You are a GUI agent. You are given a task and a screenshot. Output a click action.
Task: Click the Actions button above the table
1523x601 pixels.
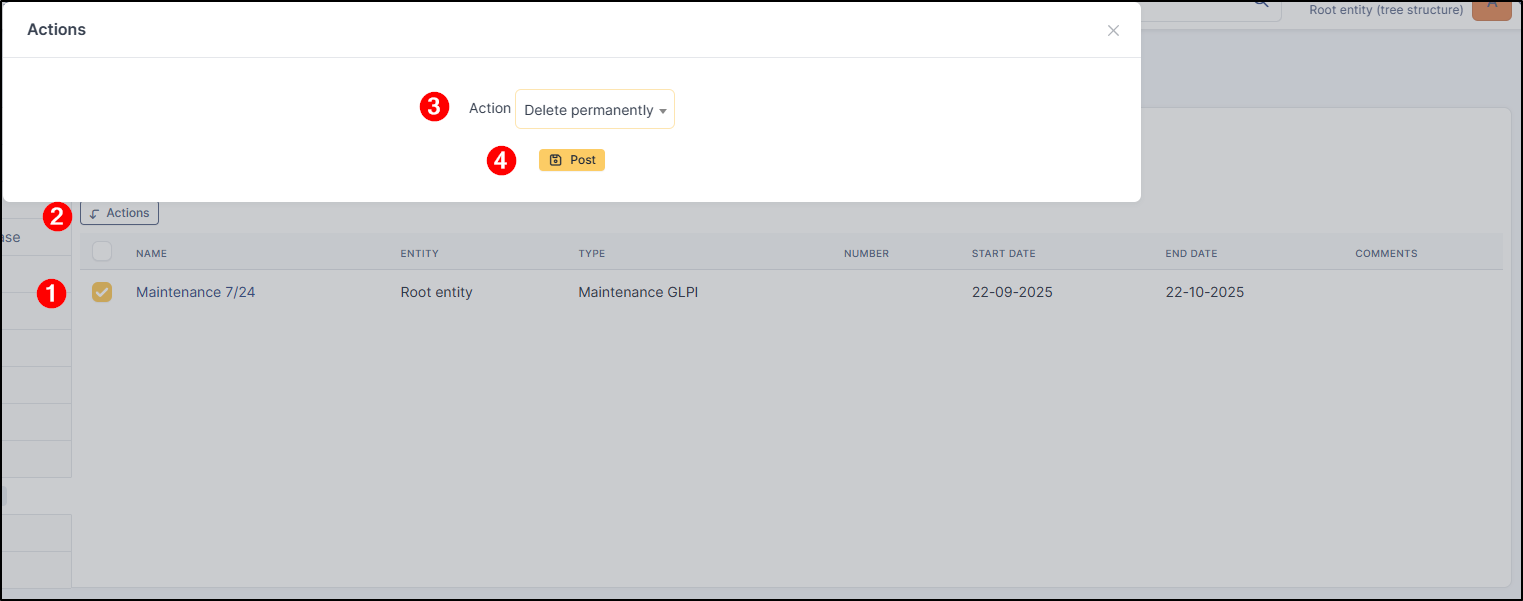(x=120, y=213)
